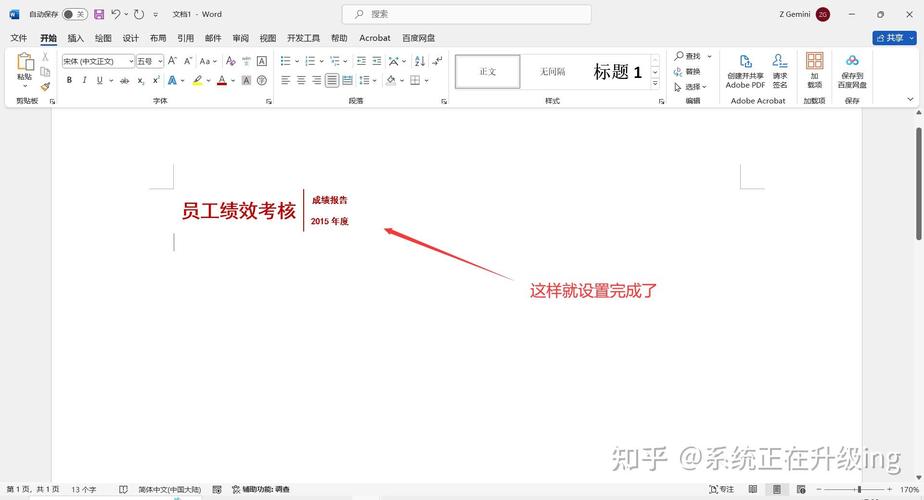Apply superscript formatting

[x=156, y=80]
